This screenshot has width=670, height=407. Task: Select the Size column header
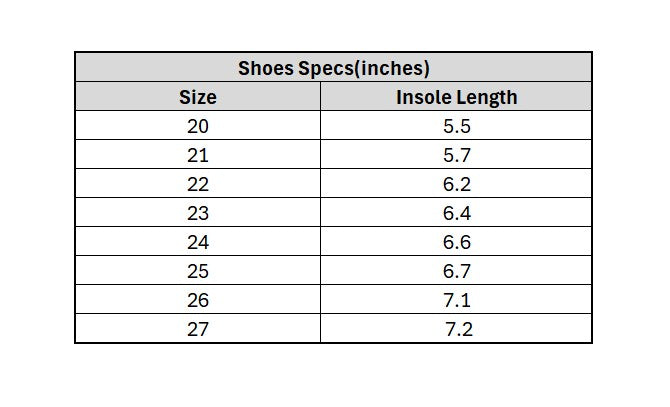click(x=198, y=97)
